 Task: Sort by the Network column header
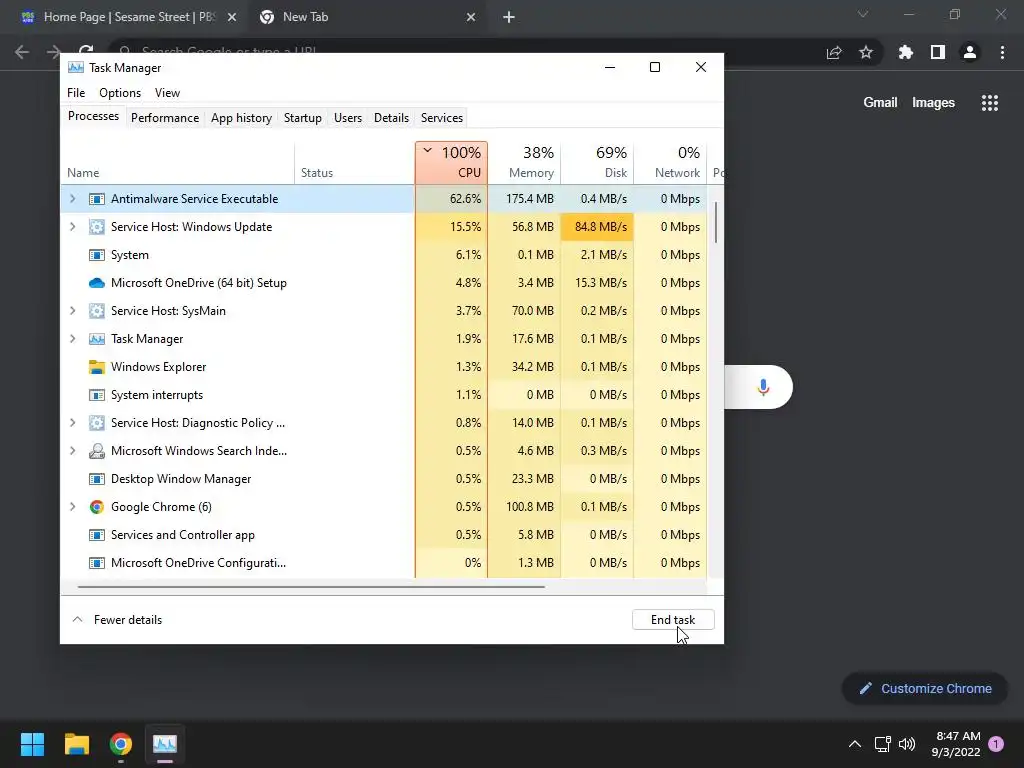tap(671, 163)
